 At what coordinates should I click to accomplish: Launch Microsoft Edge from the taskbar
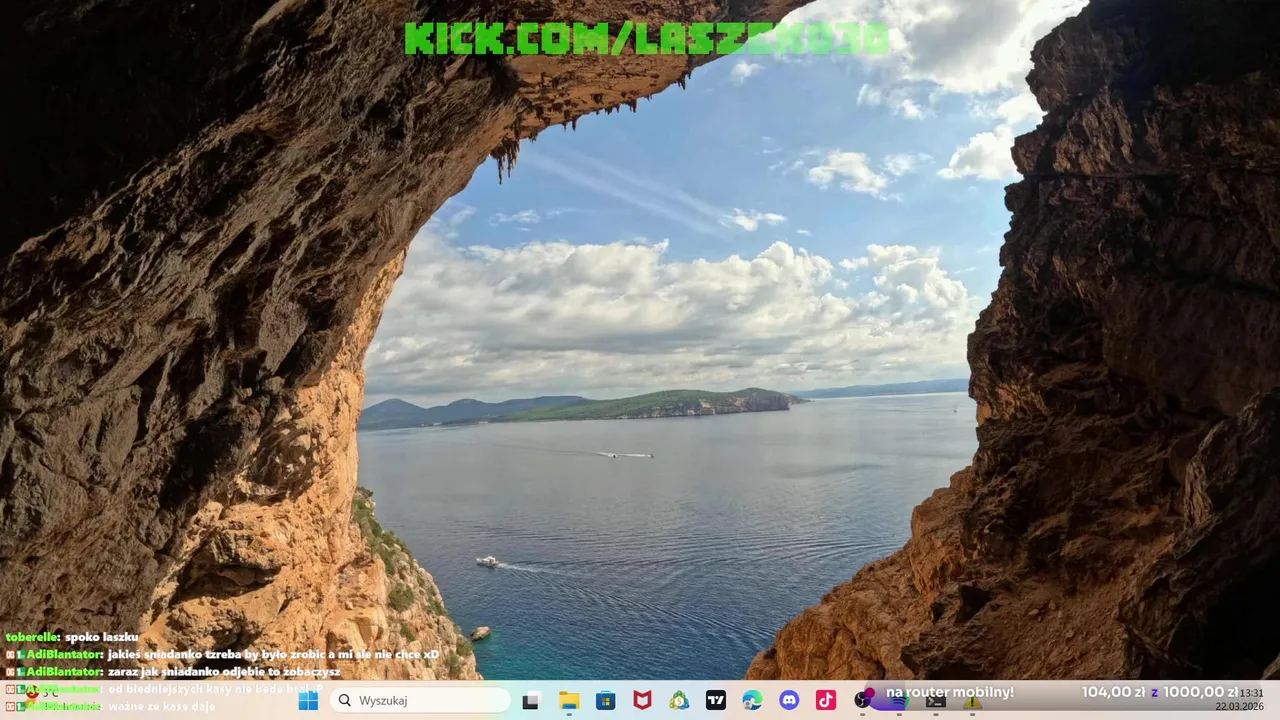point(753,701)
